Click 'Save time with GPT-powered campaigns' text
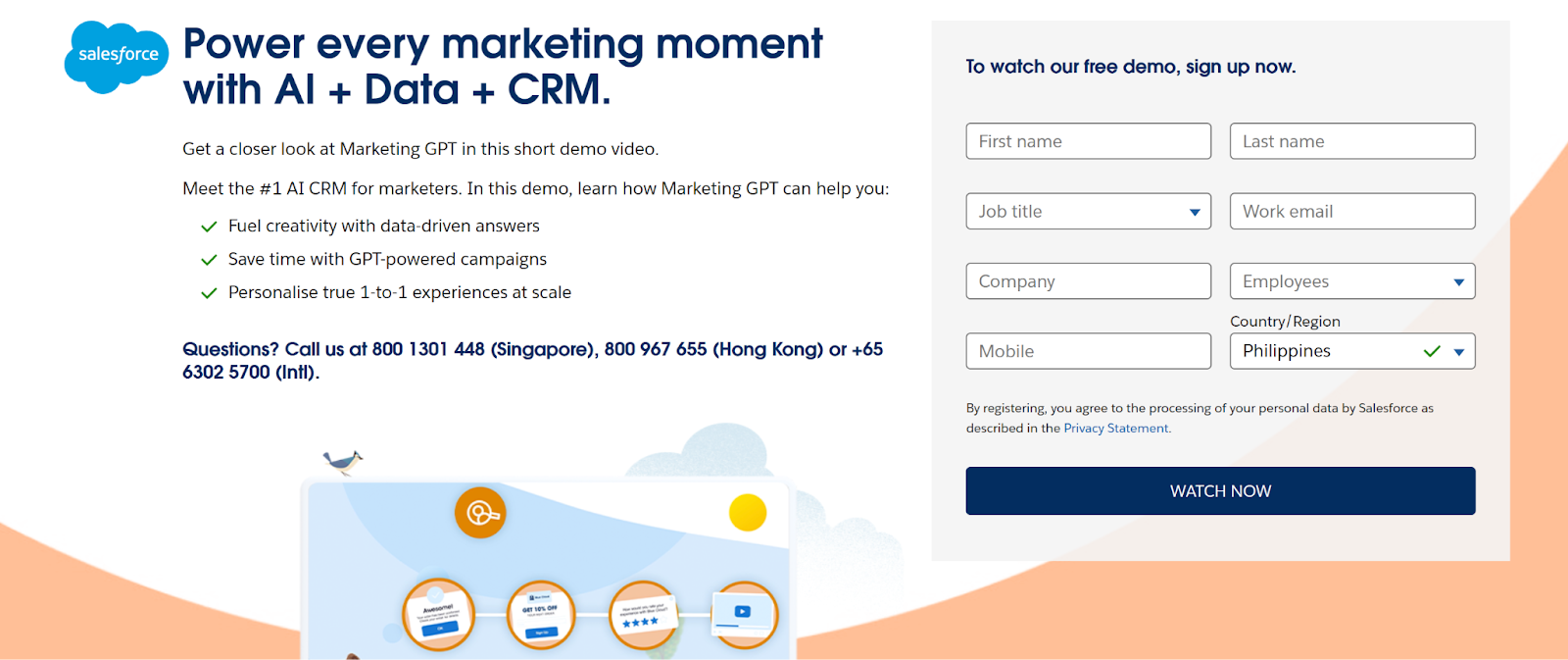The width and height of the screenshot is (1568, 660). 387,260
